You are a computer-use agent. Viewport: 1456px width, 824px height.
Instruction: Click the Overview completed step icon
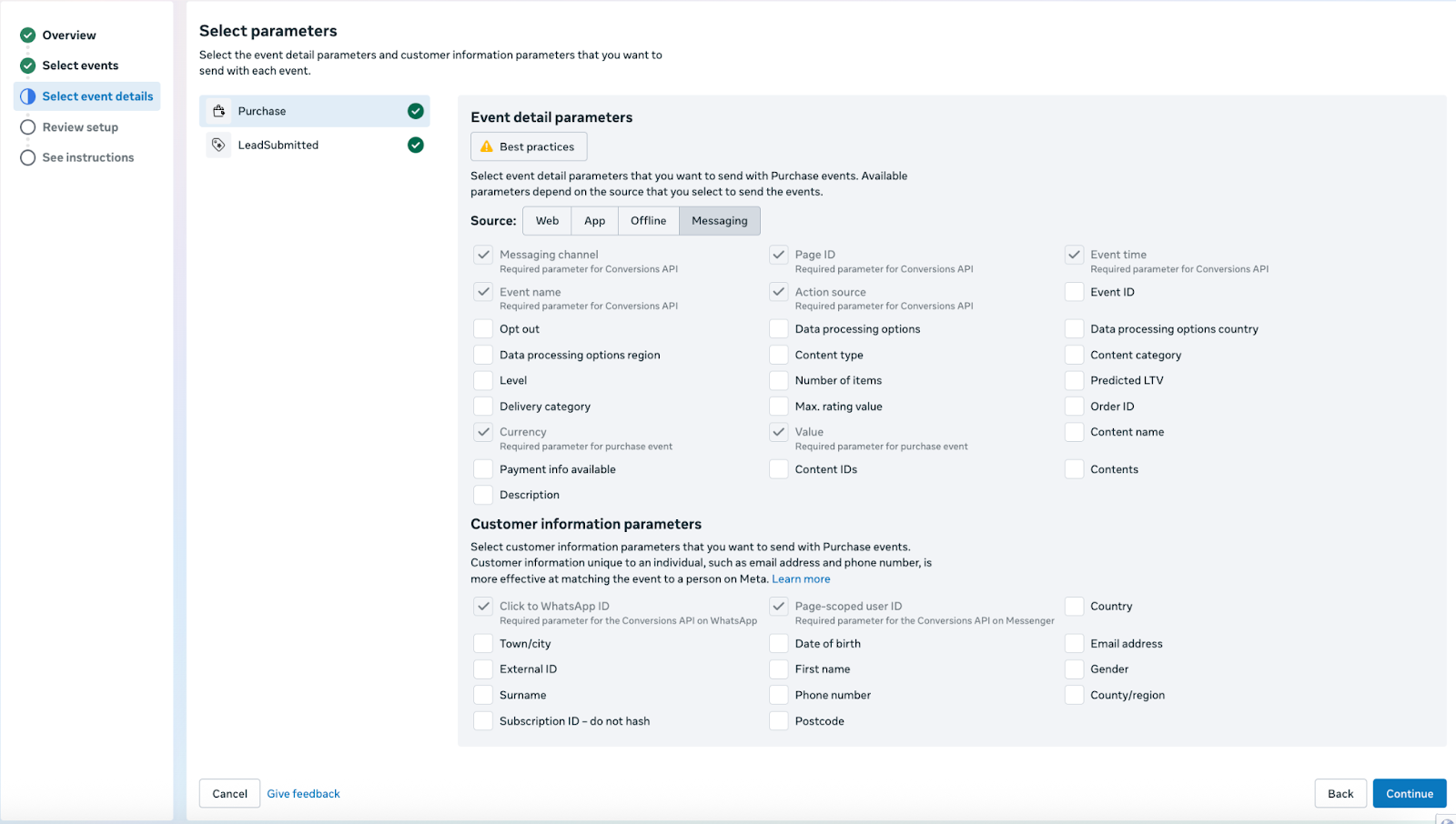28,35
